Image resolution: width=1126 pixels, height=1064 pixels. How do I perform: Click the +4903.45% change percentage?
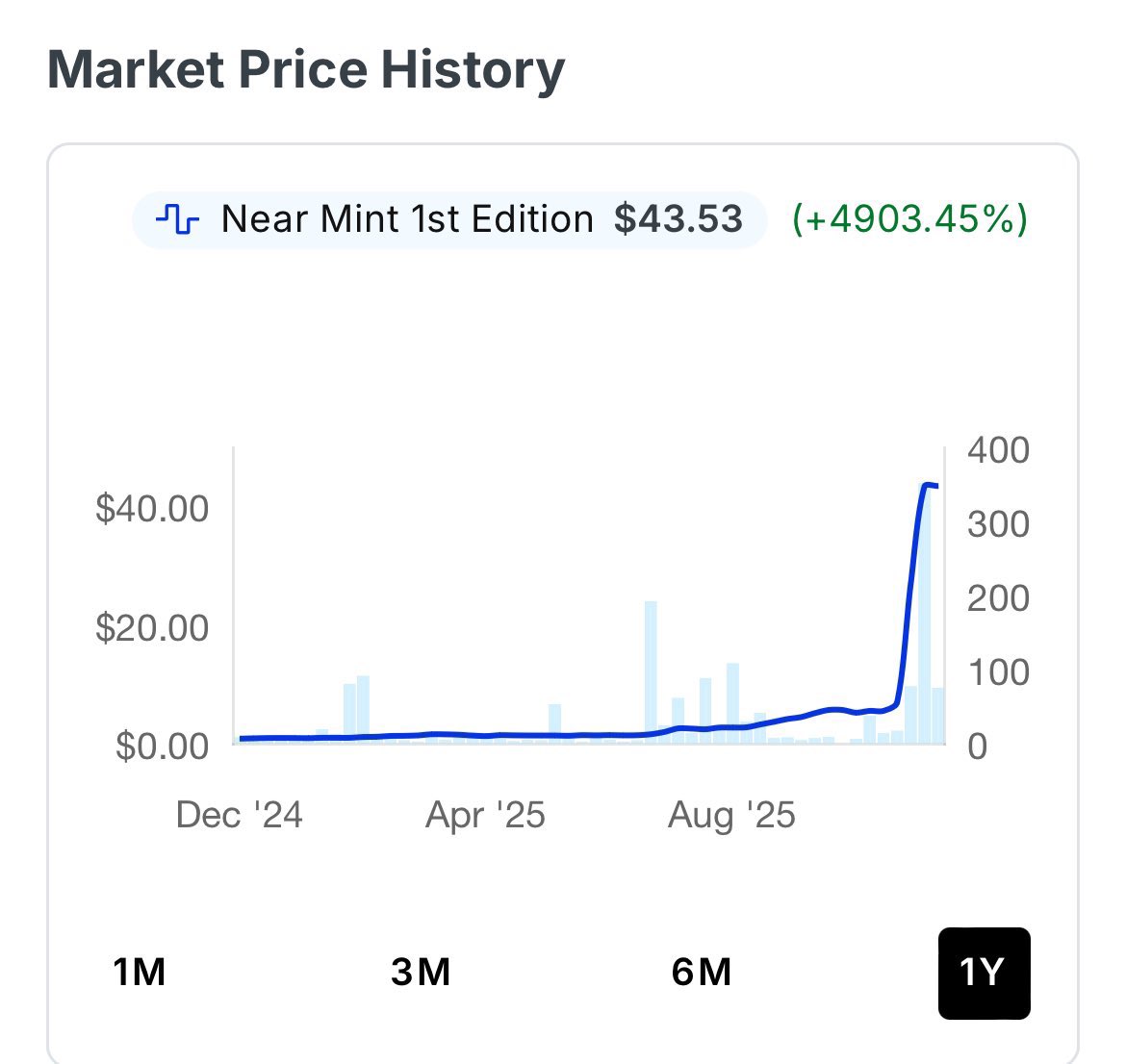point(909,219)
